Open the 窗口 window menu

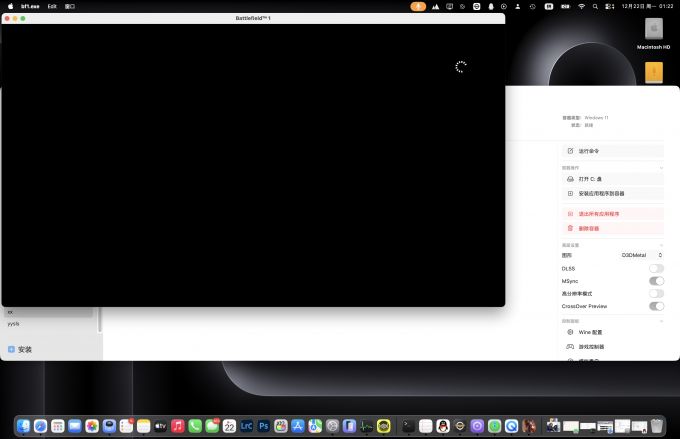click(70, 6)
